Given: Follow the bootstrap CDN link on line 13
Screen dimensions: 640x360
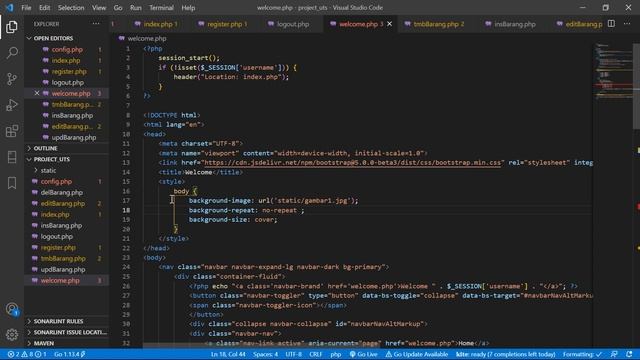Looking at the screenshot, I should pyautogui.click(x=352, y=163).
